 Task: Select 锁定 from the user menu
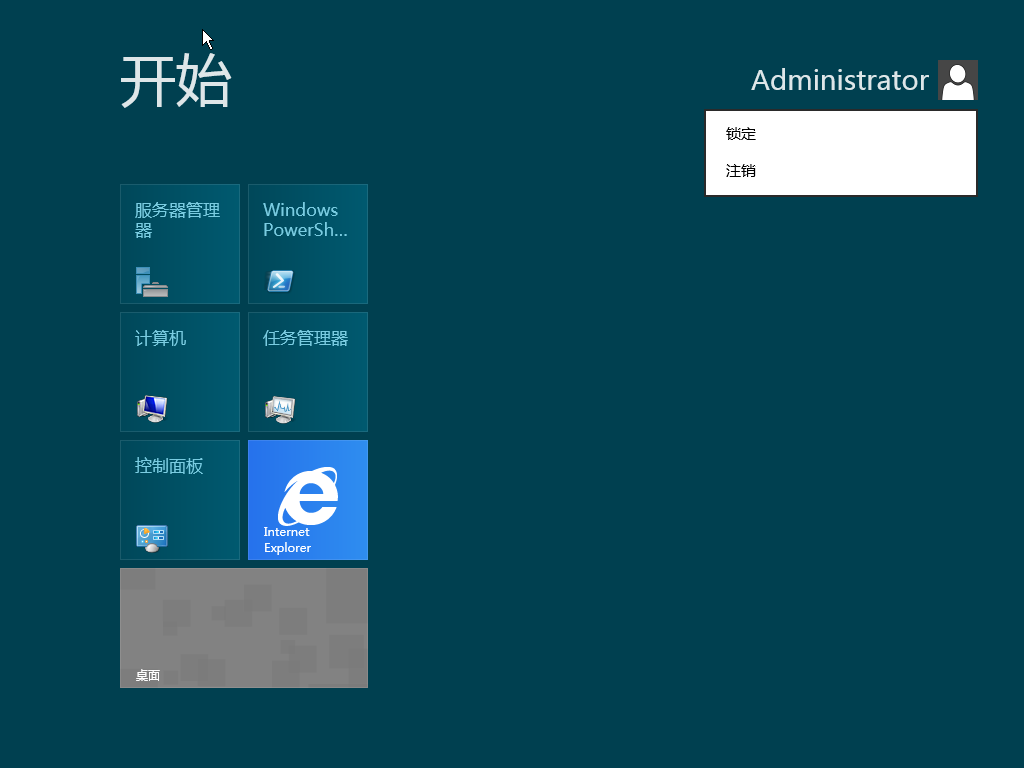pyautogui.click(x=841, y=134)
